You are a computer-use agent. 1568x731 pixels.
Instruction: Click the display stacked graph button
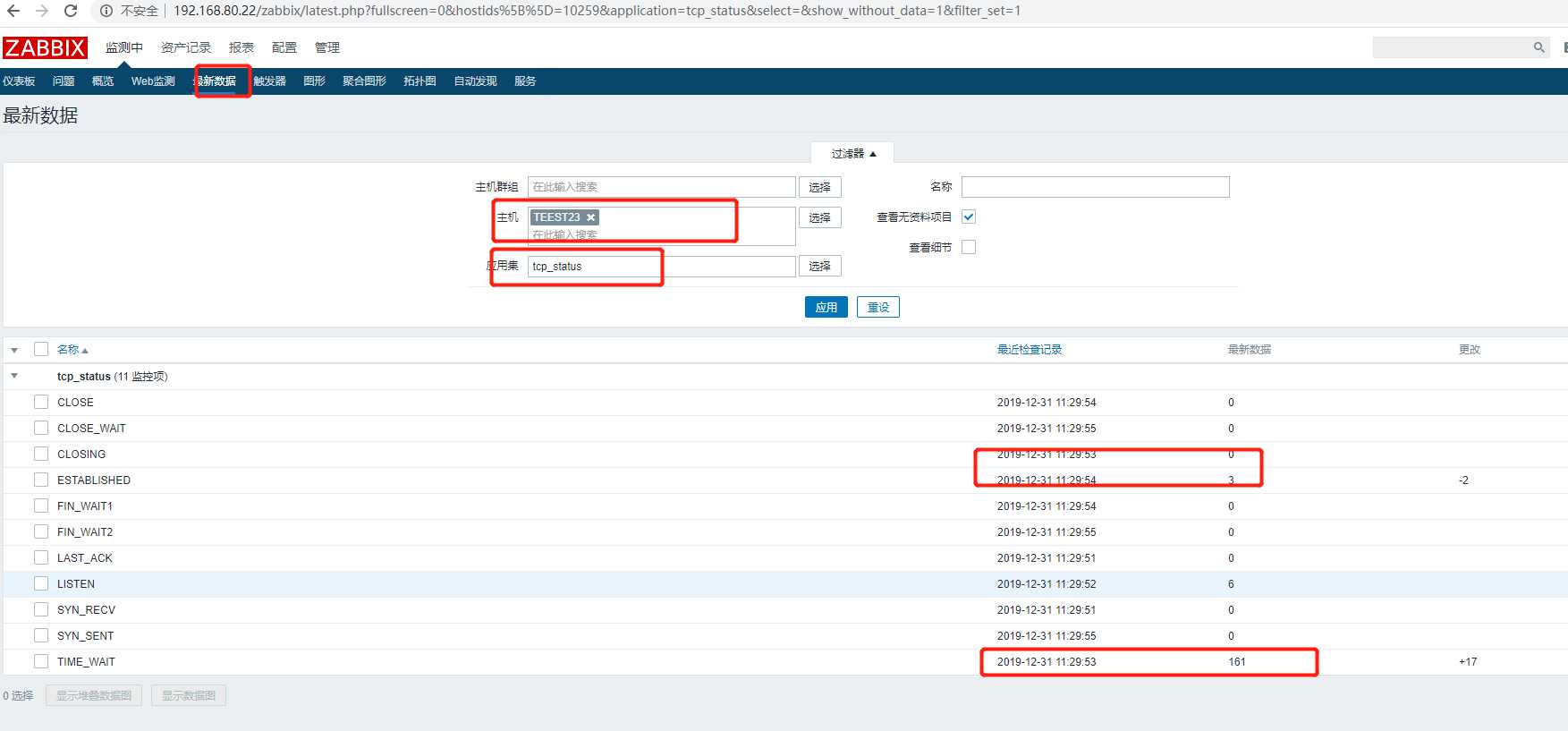pyautogui.click(x=94, y=695)
